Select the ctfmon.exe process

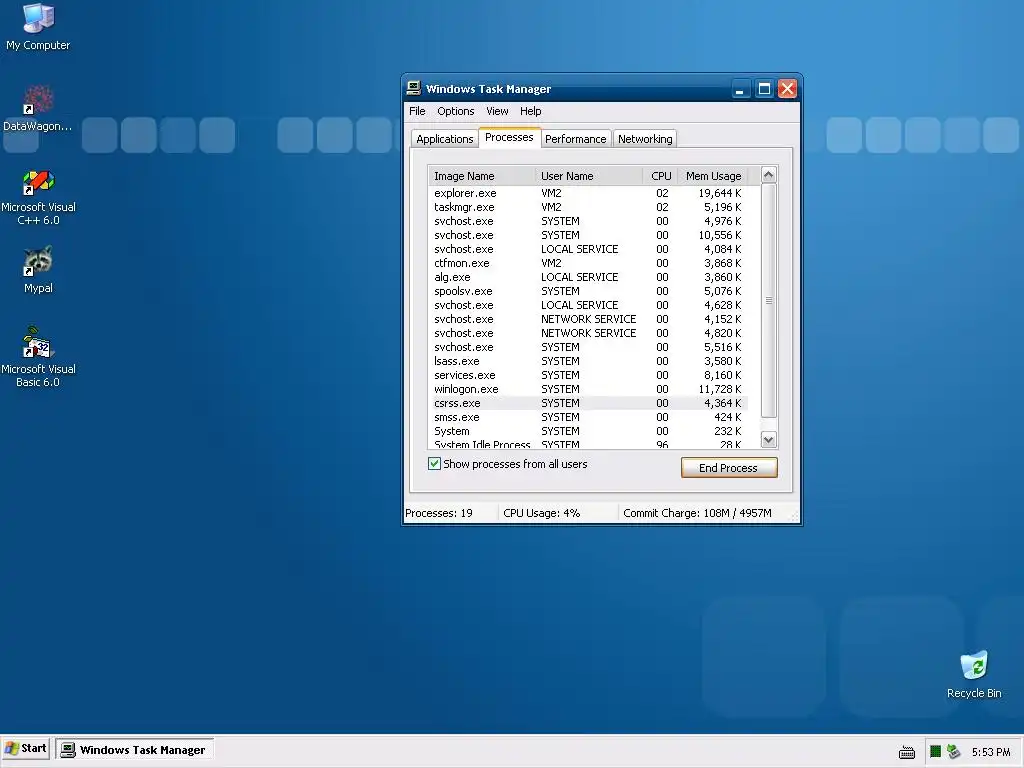tap(588, 263)
